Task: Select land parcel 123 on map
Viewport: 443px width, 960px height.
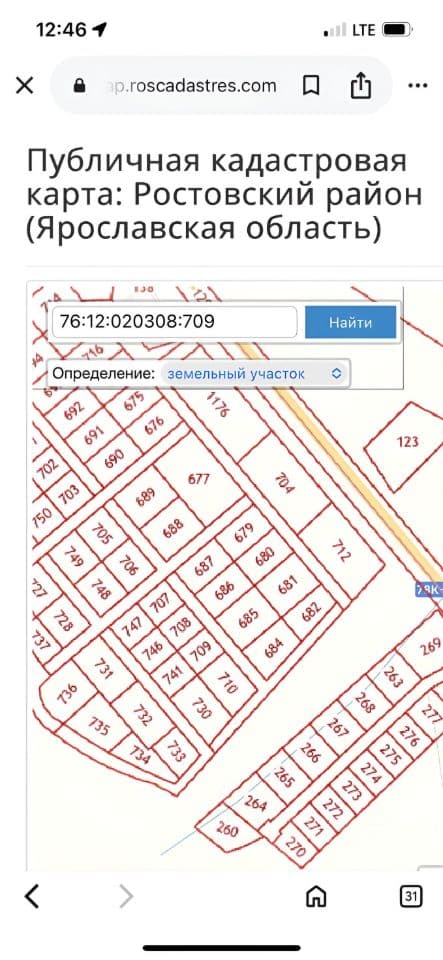Action: coord(407,442)
